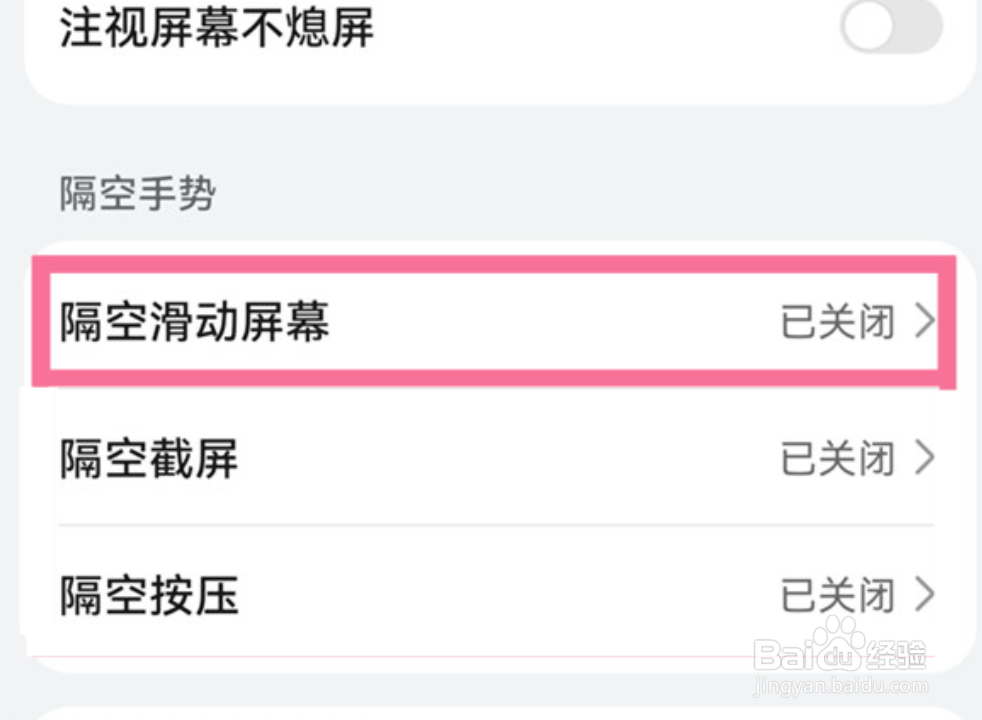Click 已关闭 status beside 隔空按压

point(837,596)
